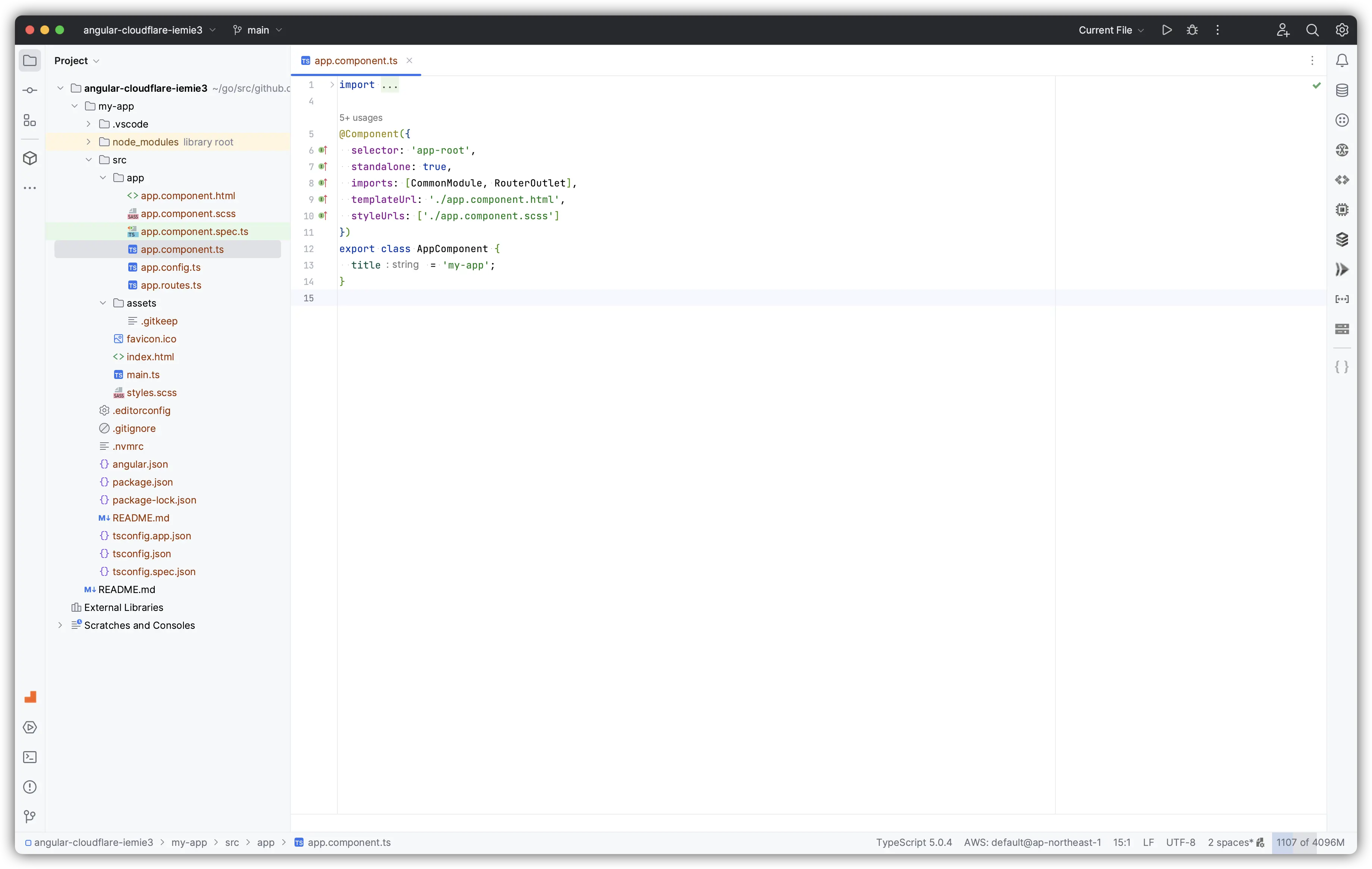
Task: Open the Problems tool window icon
Action: pos(29,787)
